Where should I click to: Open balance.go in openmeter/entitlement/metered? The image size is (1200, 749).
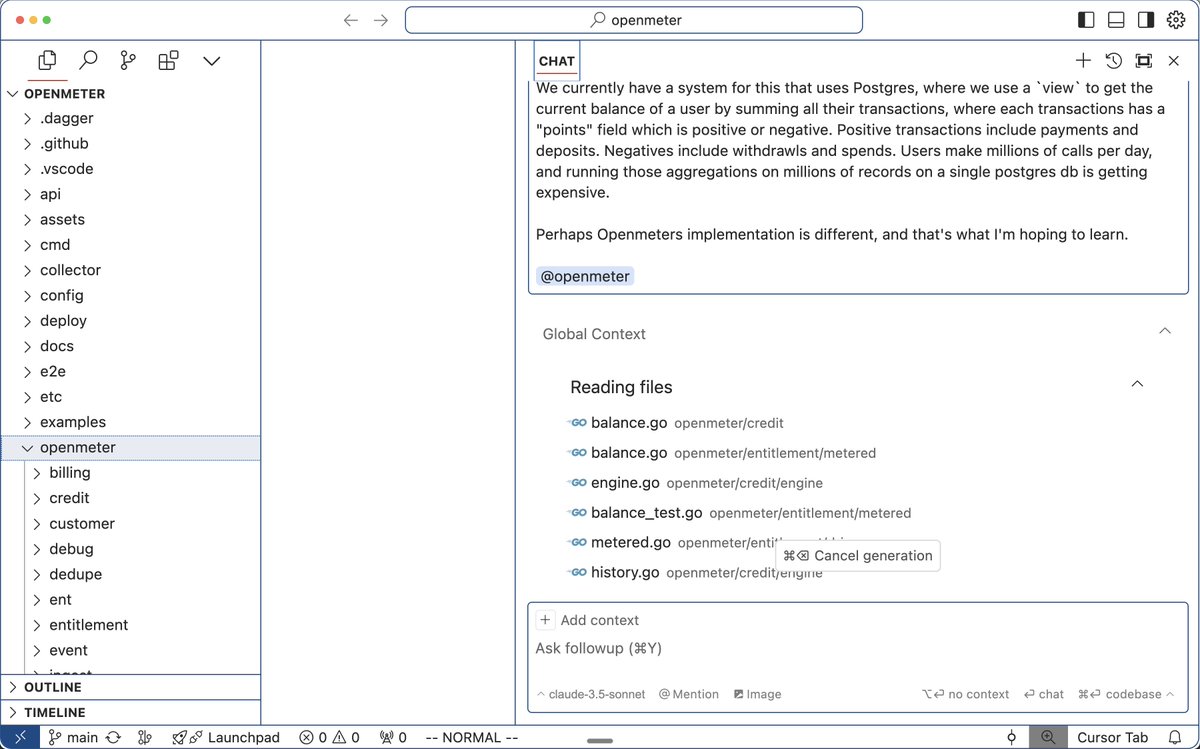[x=722, y=453]
